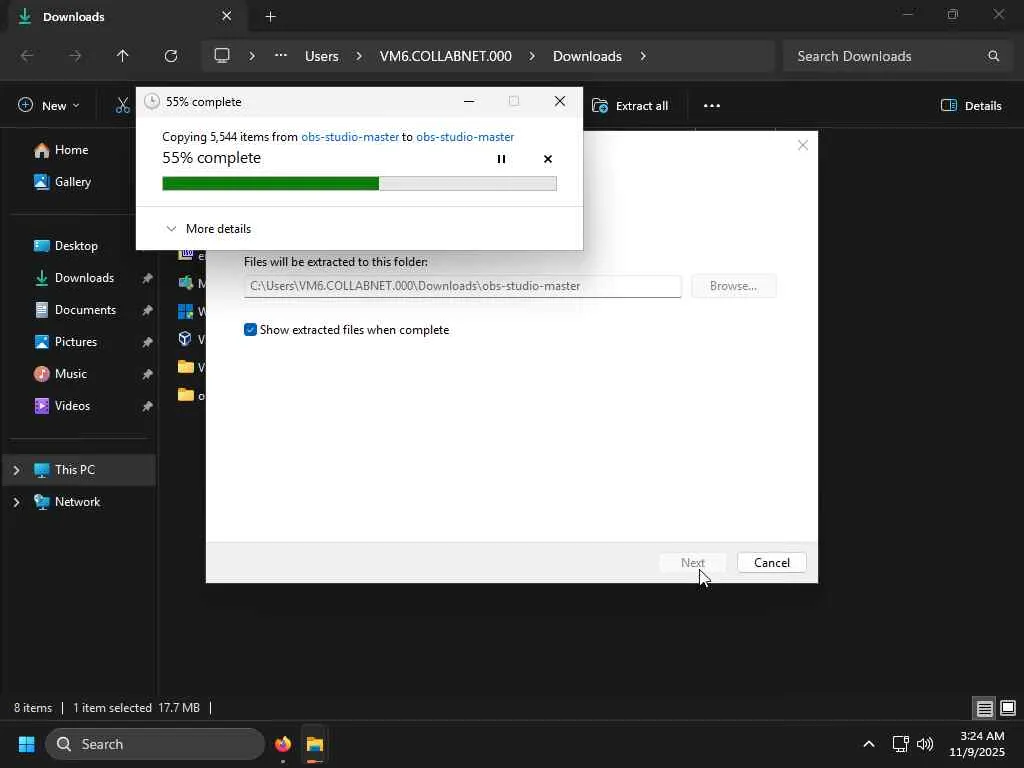Expand chevron after Downloads breadcrumb

click(x=643, y=56)
